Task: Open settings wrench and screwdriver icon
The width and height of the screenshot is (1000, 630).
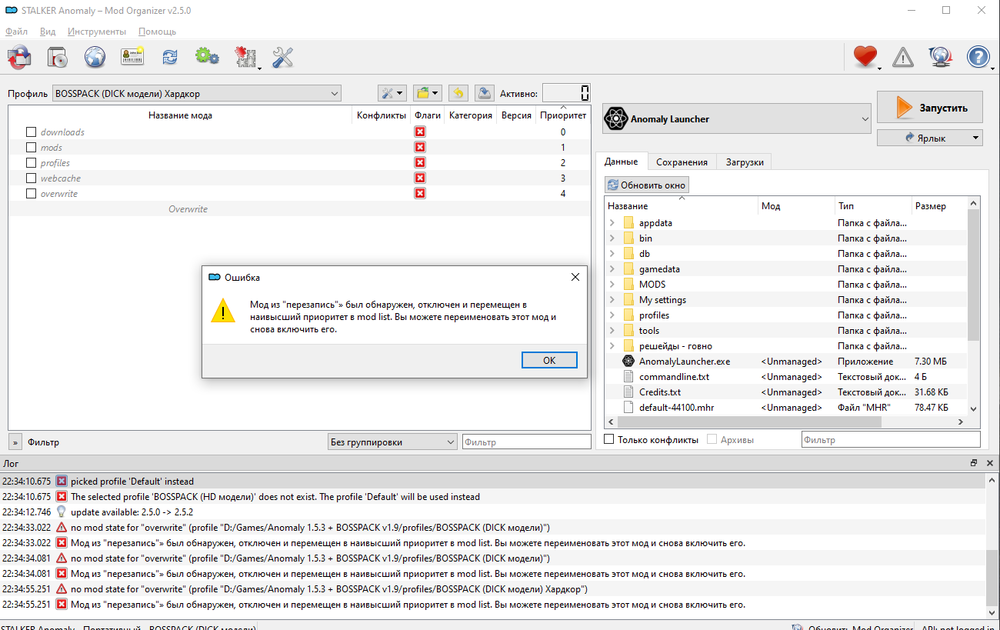Action: tap(283, 57)
